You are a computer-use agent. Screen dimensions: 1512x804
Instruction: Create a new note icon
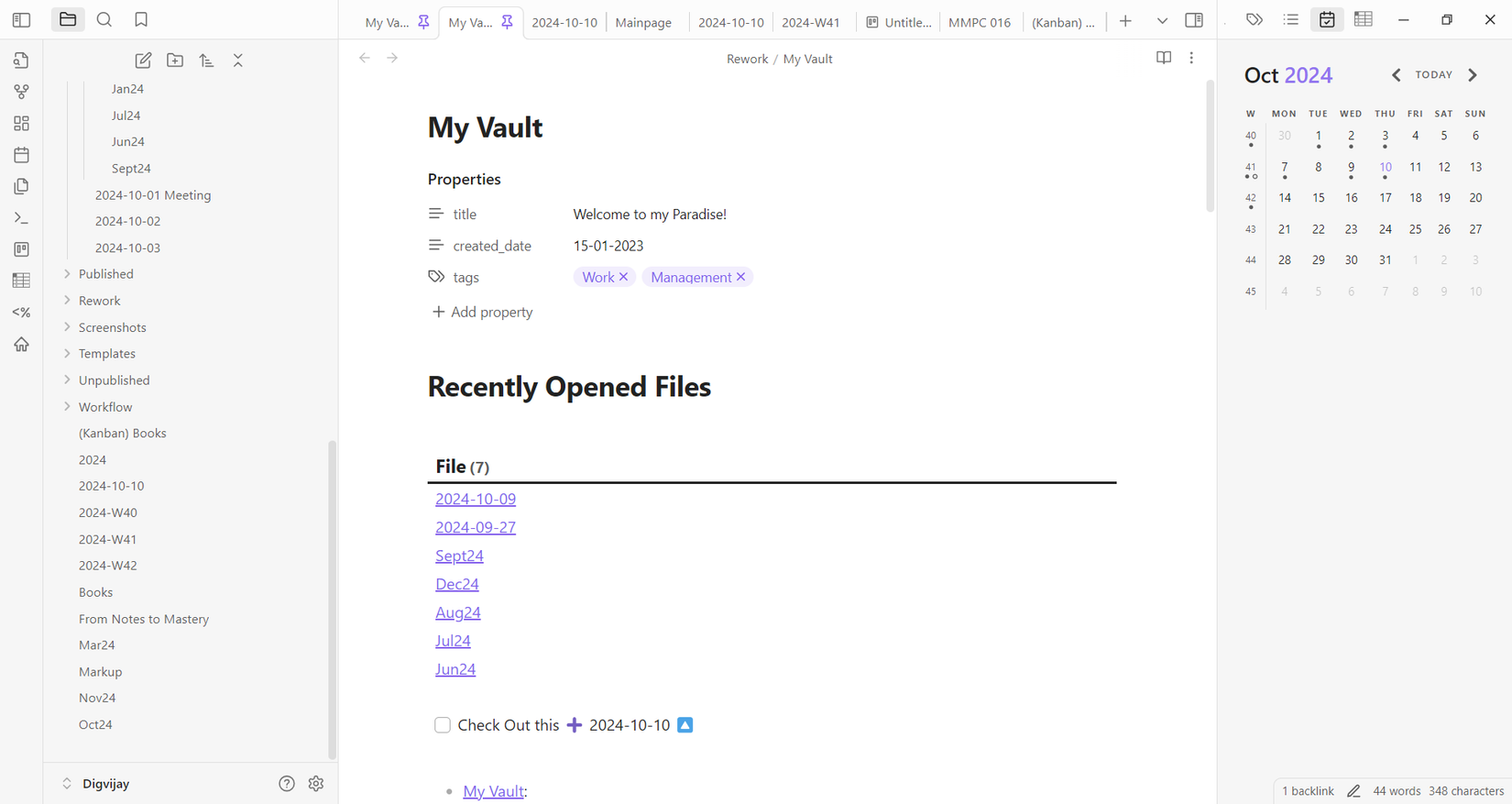(143, 61)
